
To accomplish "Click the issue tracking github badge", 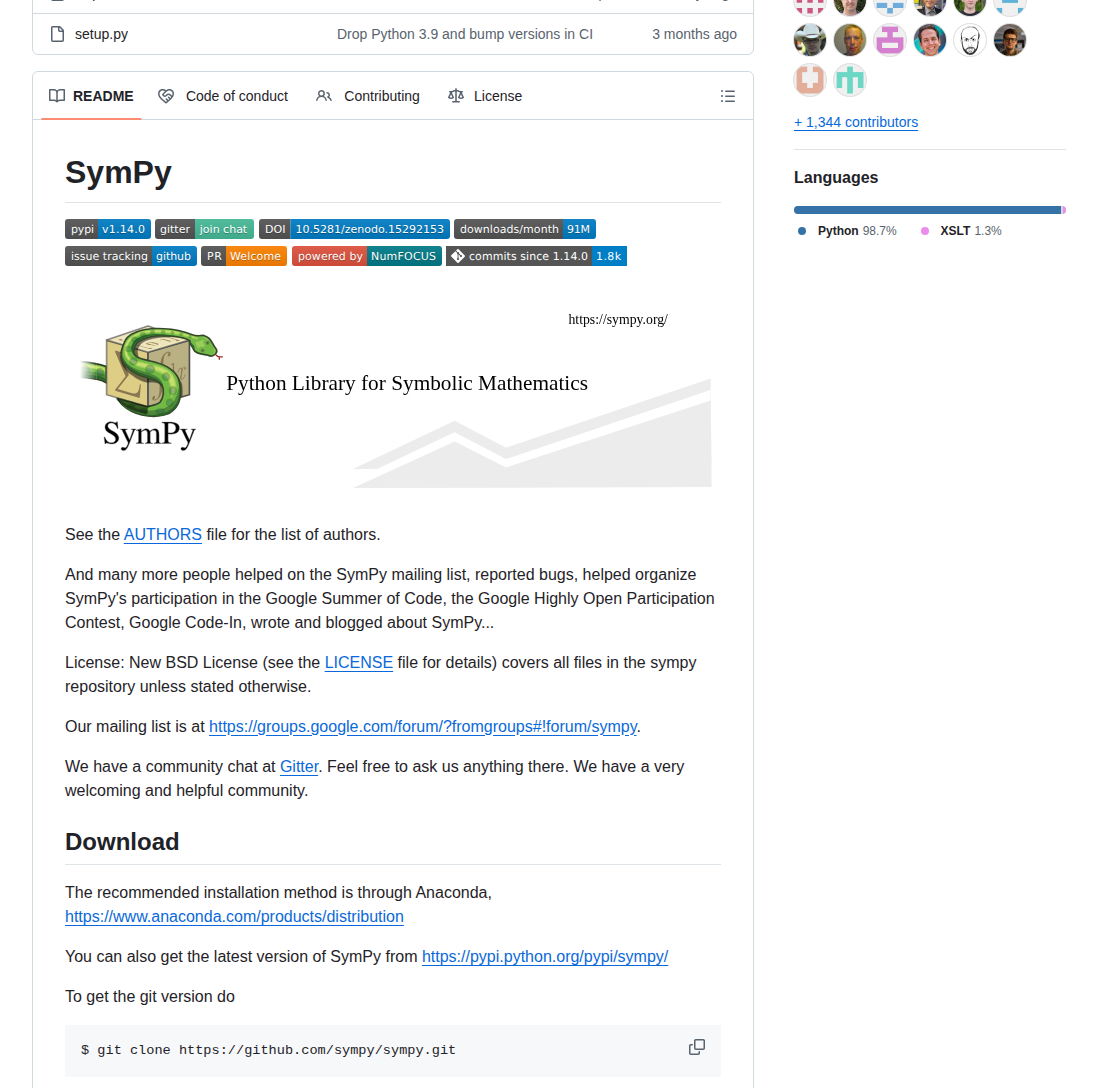I will click(x=130, y=255).
